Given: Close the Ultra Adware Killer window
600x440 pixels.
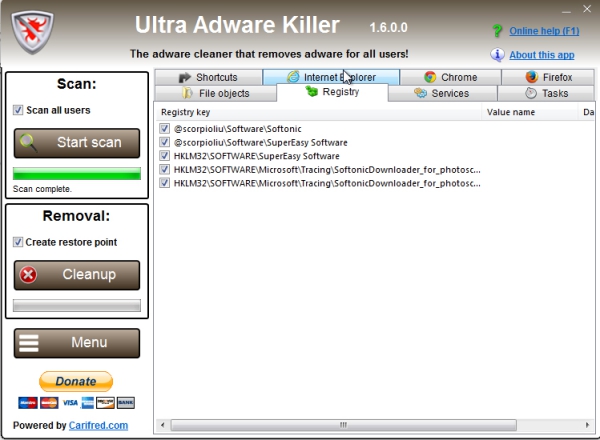Looking at the screenshot, I should 587,9.
